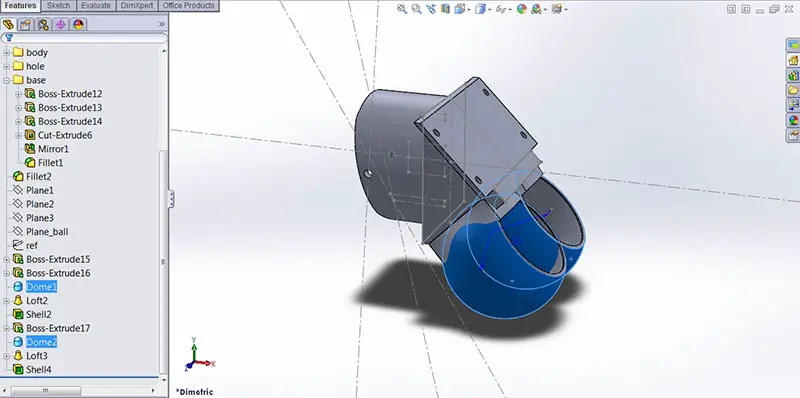Expand Boss-Extrude12 in the tree
This screenshot has width=800, height=398.
(x=18, y=94)
